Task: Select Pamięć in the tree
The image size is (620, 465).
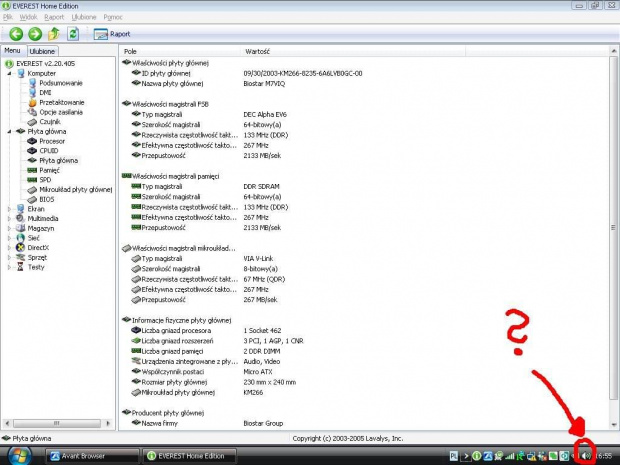Action: click(x=49, y=170)
